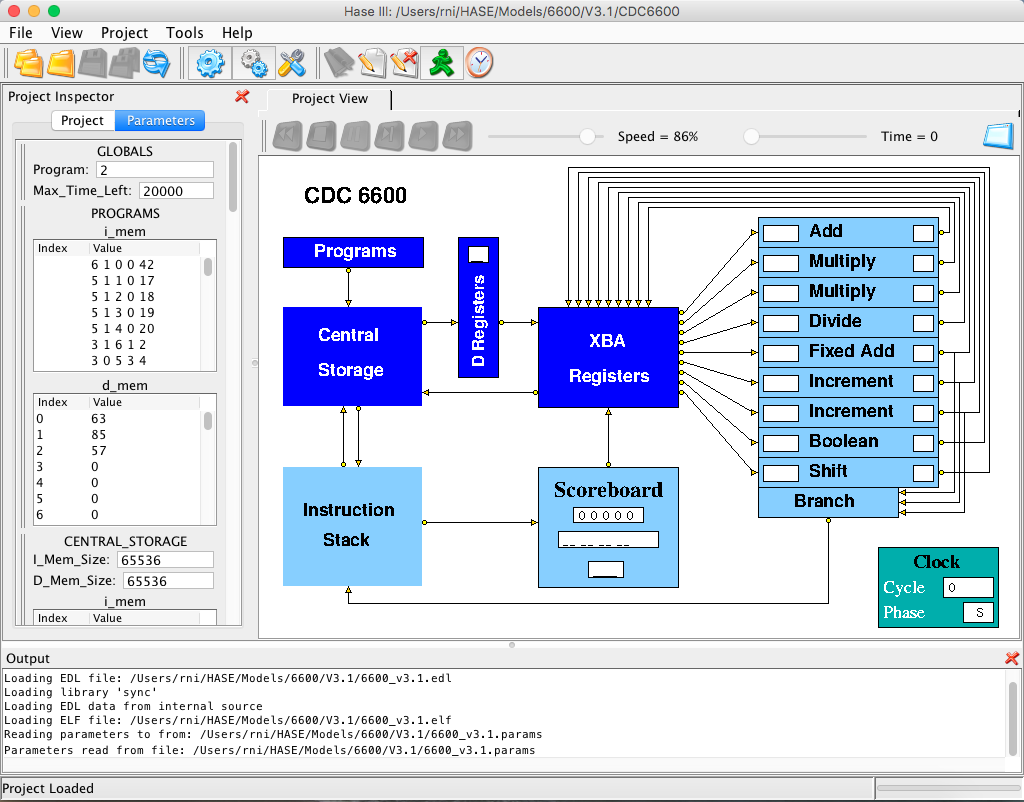The width and height of the screenshot is (1024, 802).
Task: Click the grayed-out double floppy save-all icon
Action: [x=124, y=63]
